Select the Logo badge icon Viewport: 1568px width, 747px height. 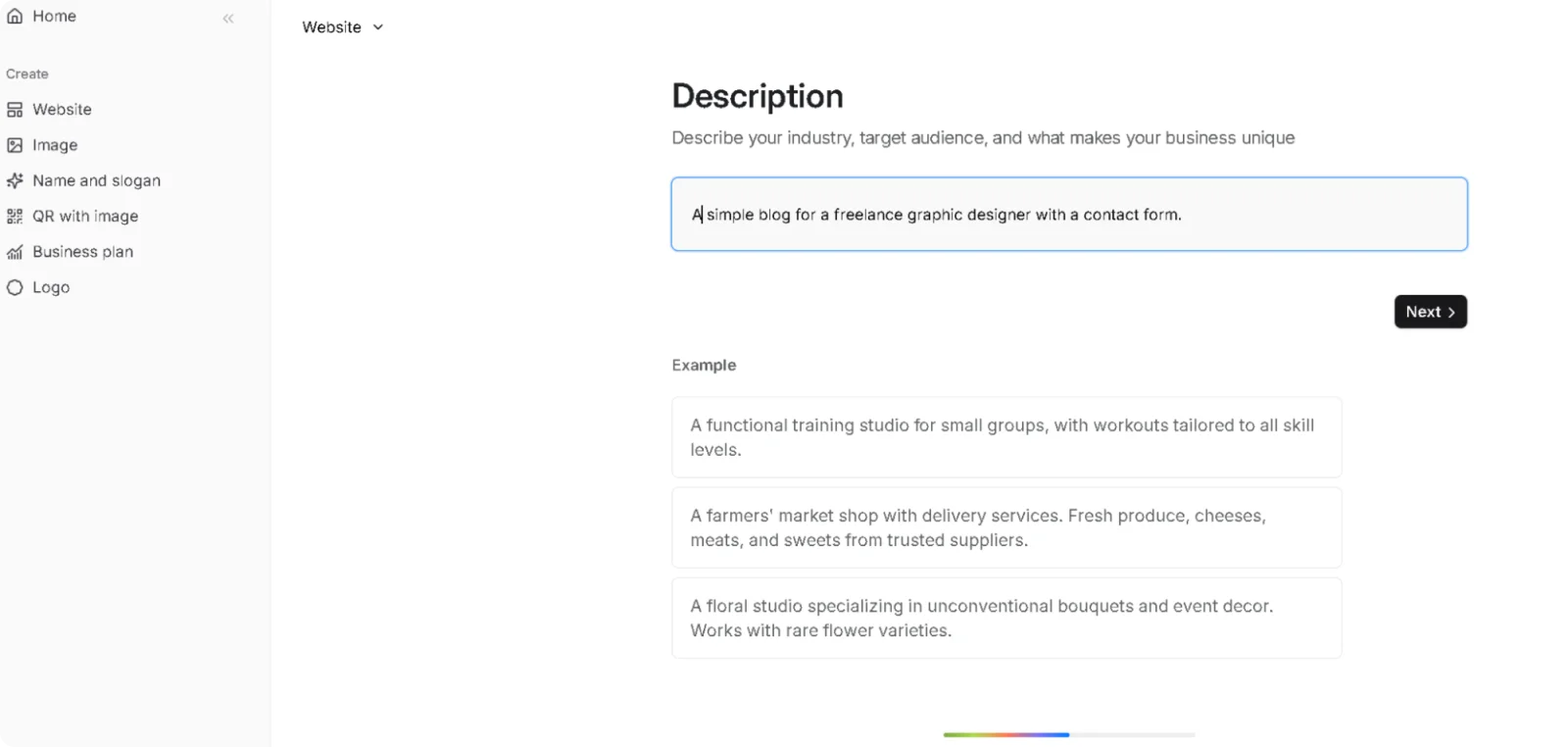(14, 286)
